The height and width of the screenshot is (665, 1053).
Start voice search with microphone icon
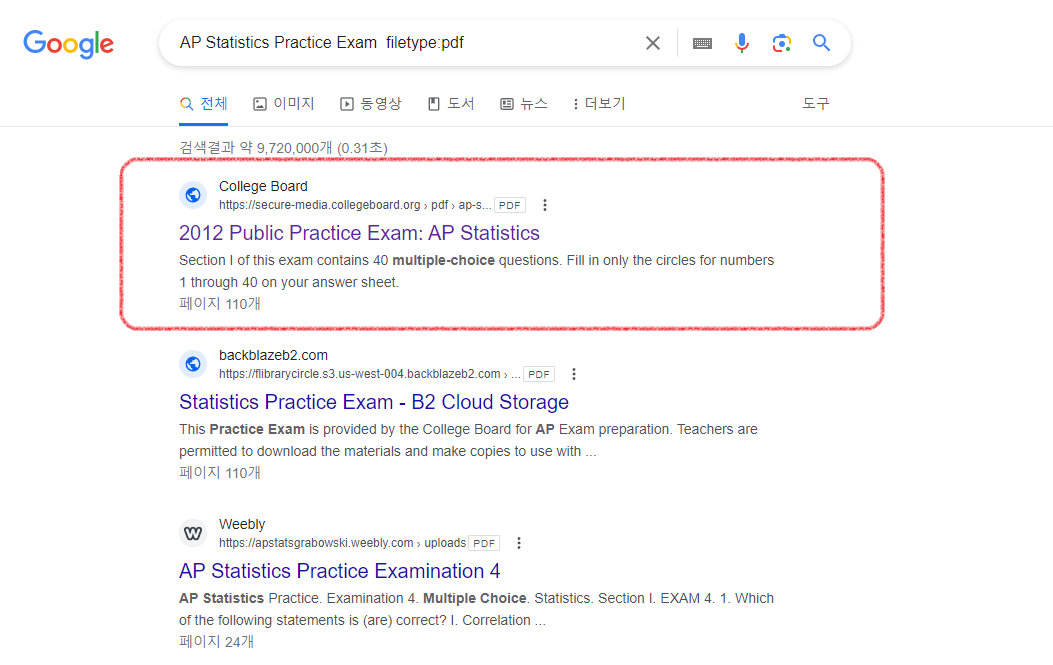[x=741, y=43]
